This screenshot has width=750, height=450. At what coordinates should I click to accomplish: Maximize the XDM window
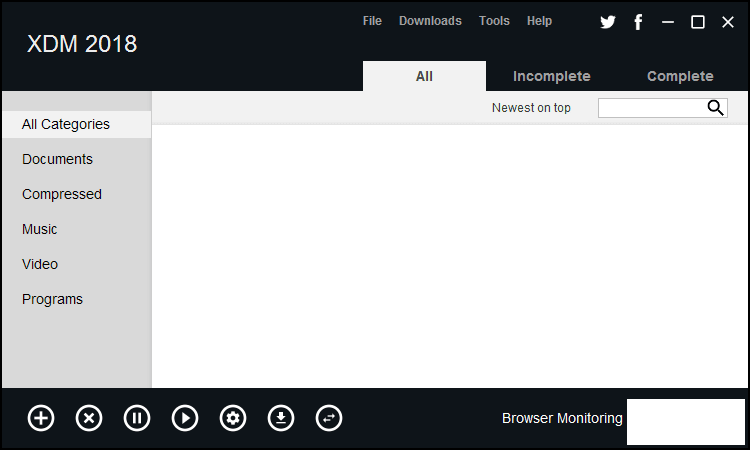pyautogui.click(x=698, y=22)
